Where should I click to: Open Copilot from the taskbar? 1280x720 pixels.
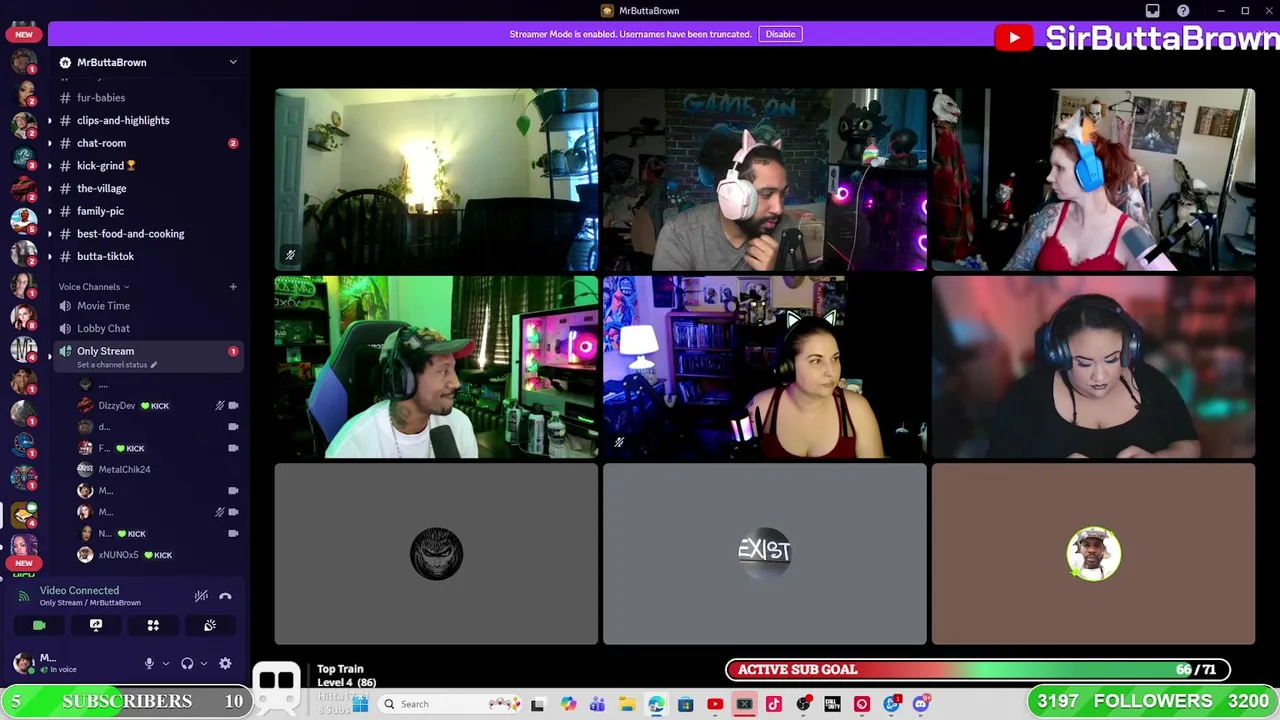(568, 704)
